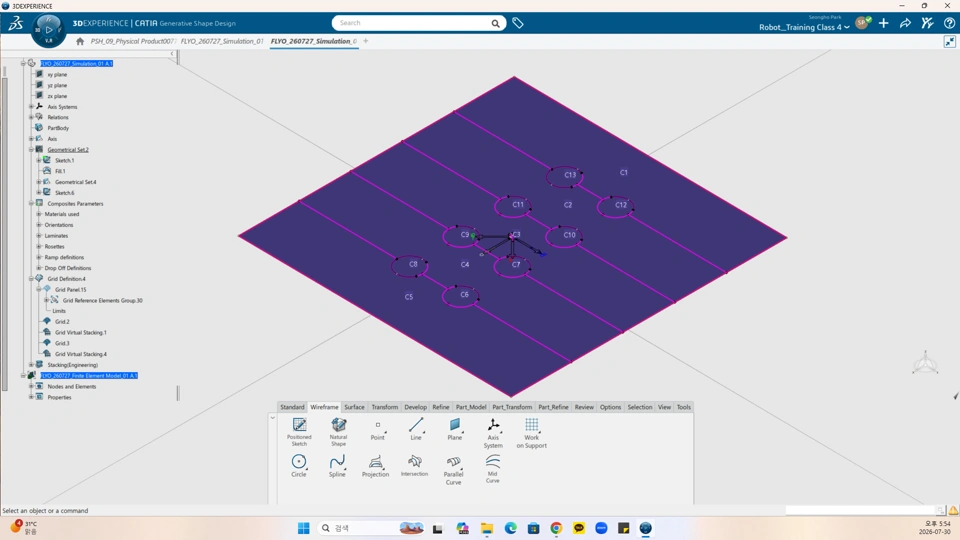
Task: Switch to first FLYO_260727_Simulation_01 tab
Action: (x=222, y=41)
